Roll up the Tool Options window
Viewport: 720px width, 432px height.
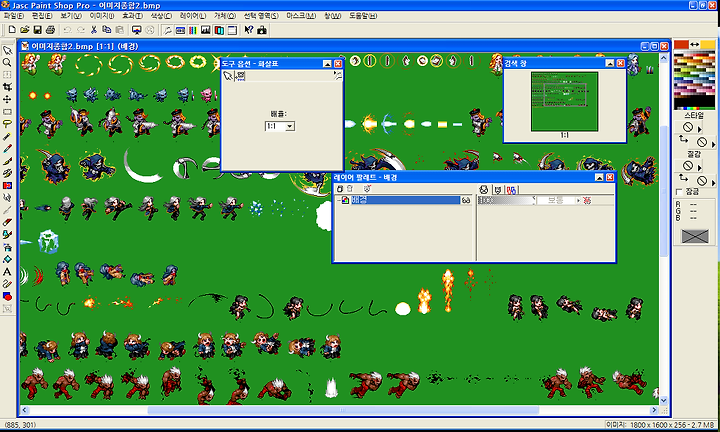click(327, 63)
